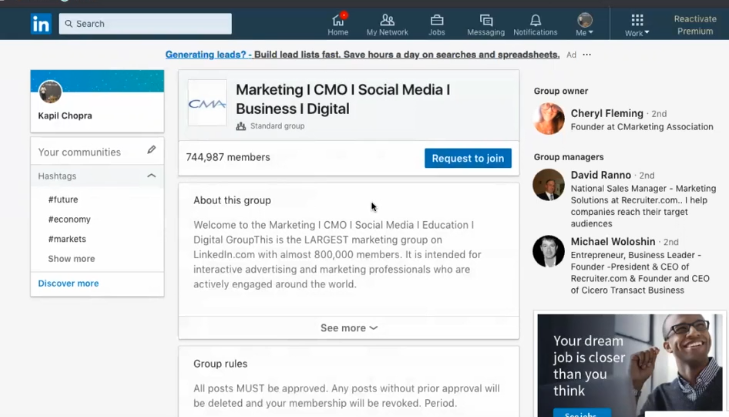Click the CMA group logo

pos(207,102)
